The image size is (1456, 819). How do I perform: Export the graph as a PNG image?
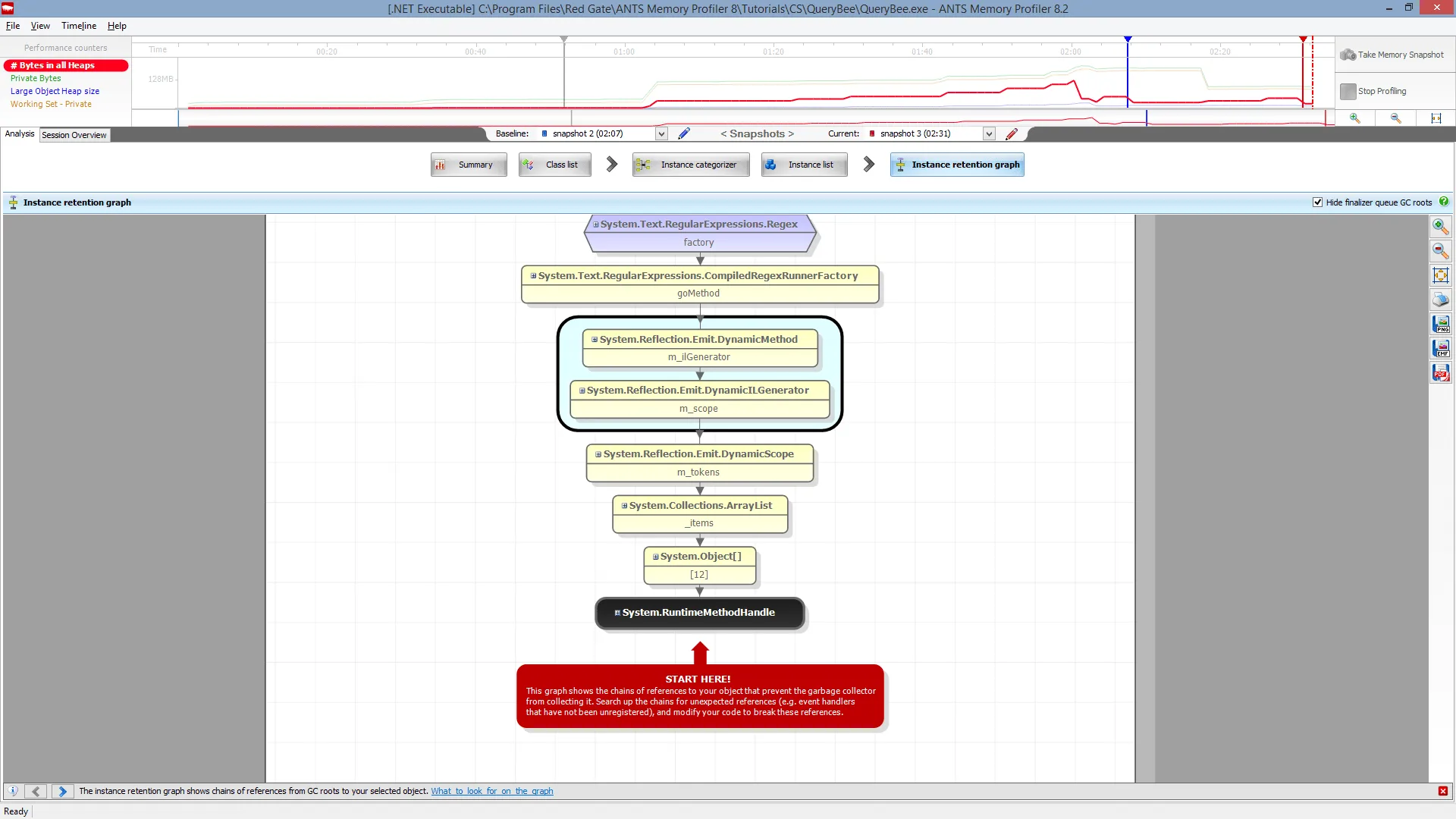point(1440,324)
